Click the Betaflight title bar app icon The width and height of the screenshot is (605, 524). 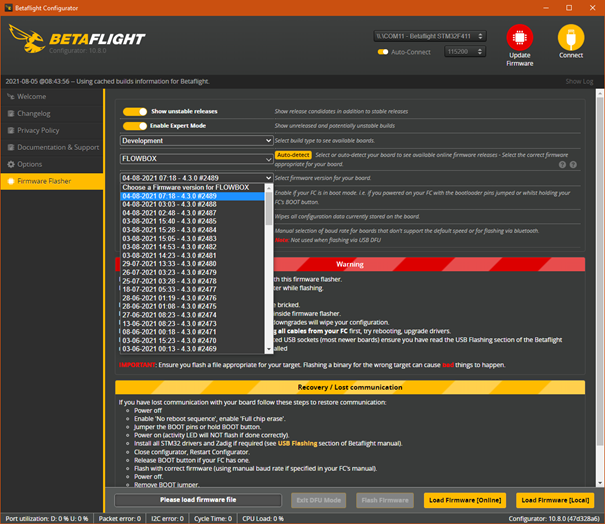tap(8, 8)
